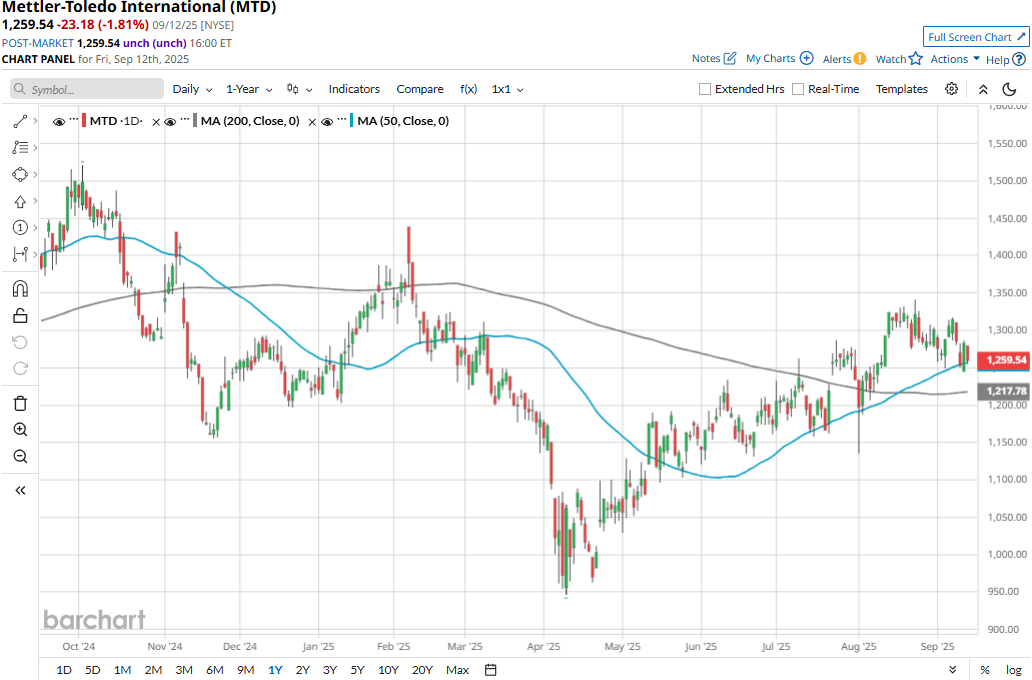Delete drawings with trash can icon
Viewport: 1032px width, 680px height.
click(x=20, y=404)
